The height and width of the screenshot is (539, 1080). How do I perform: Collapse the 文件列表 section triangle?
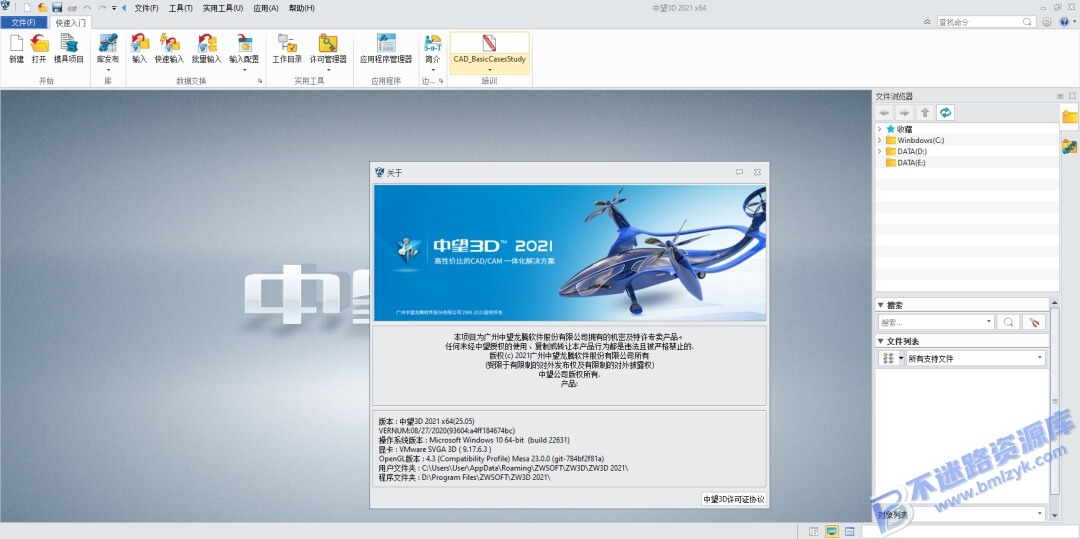tap(880, 341)
